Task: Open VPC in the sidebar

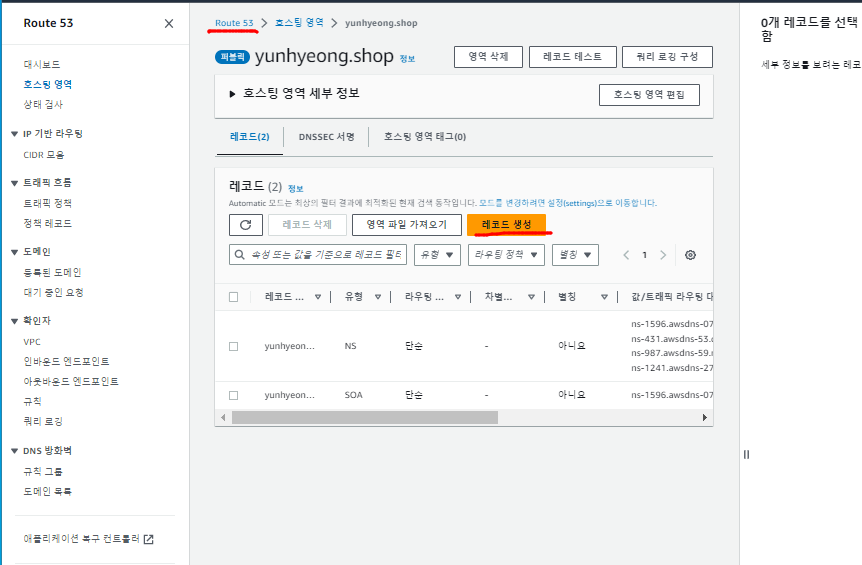Action: pyautogui.click(x=32, y=342)
